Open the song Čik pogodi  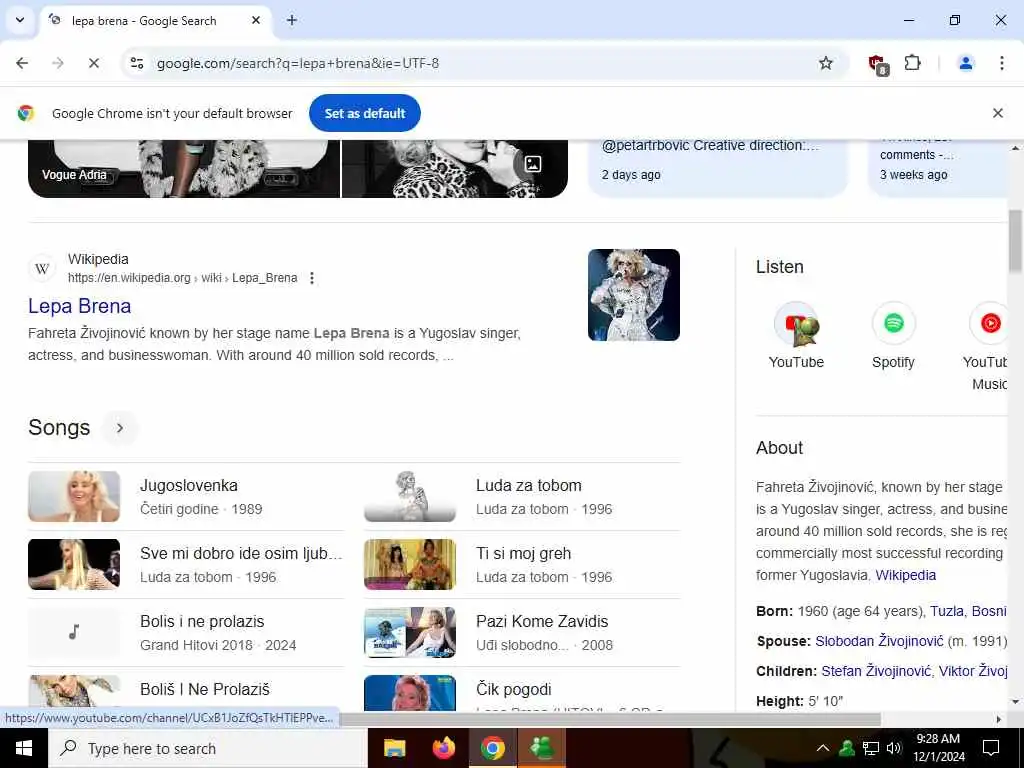tap(513, 689)
